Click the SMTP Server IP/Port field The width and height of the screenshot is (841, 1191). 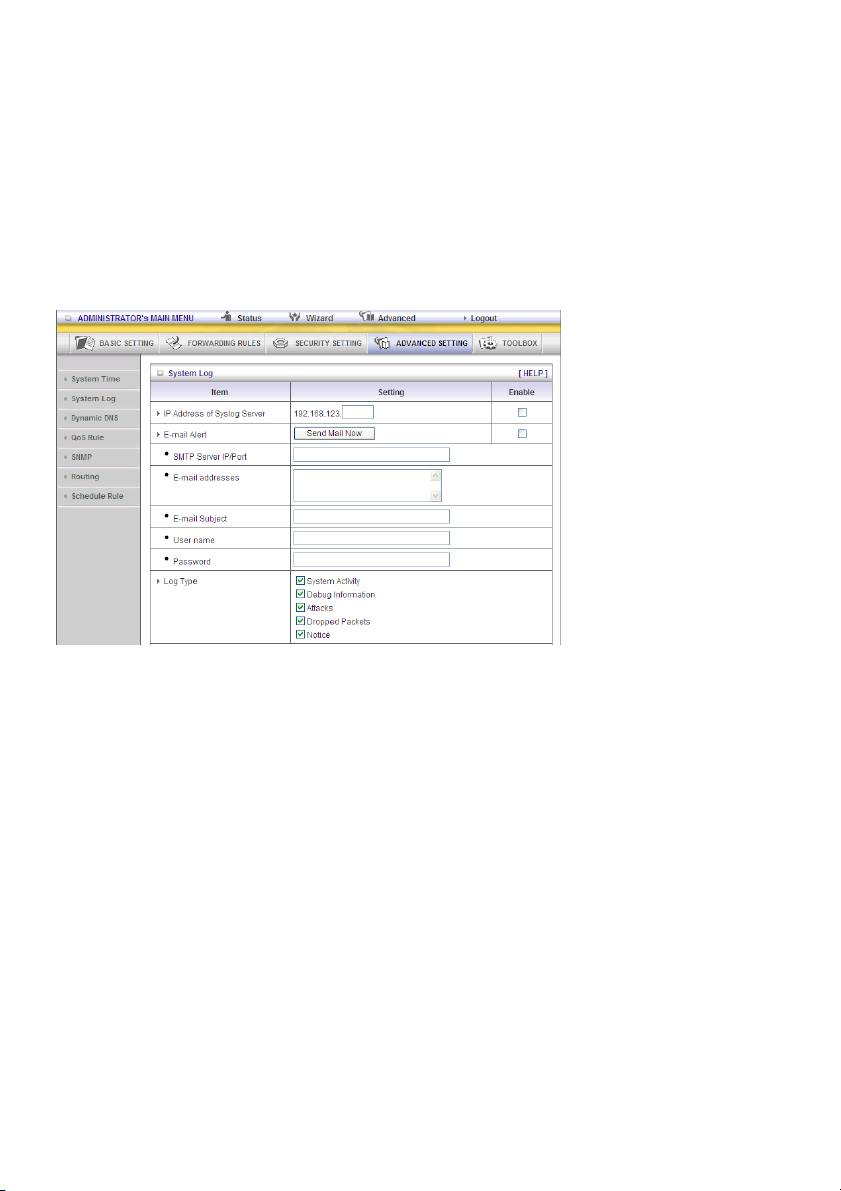[x=371, y=454]
